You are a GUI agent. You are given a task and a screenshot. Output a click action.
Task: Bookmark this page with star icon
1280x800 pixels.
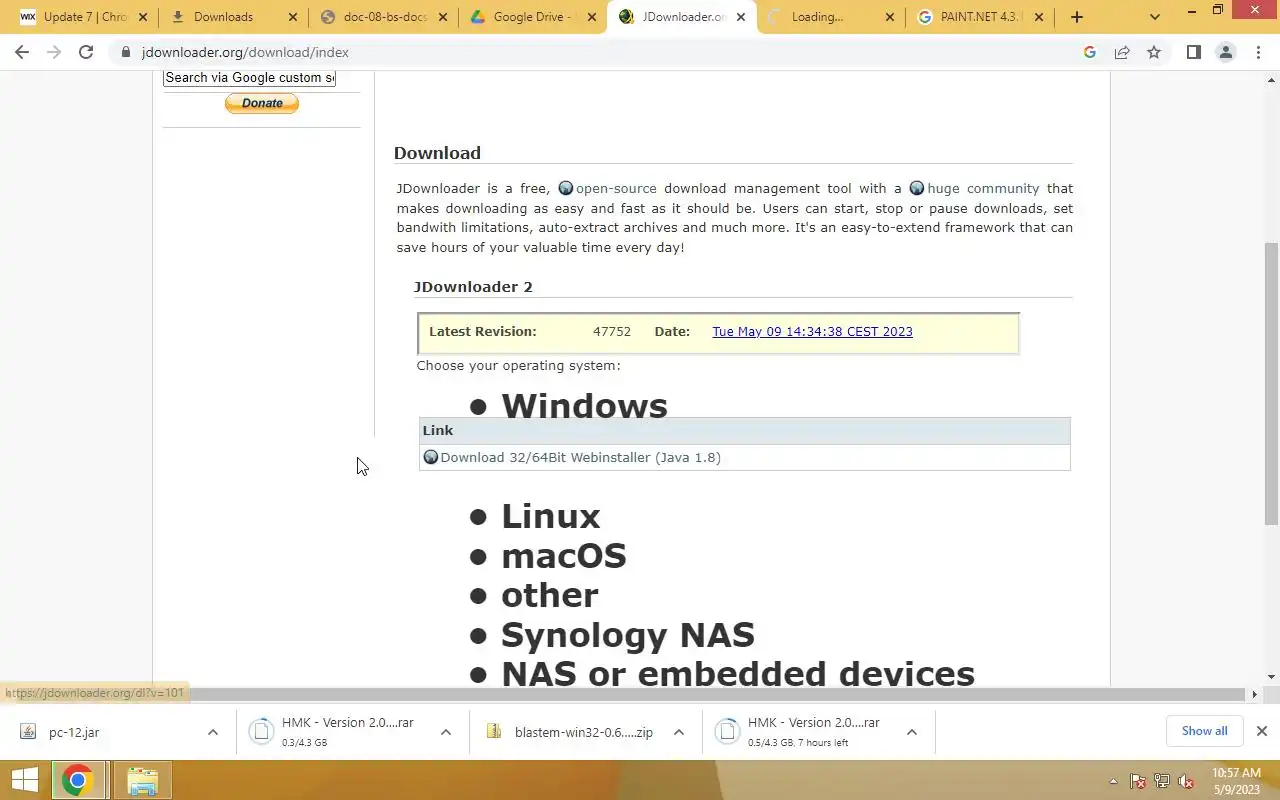tap(1154, 52)
